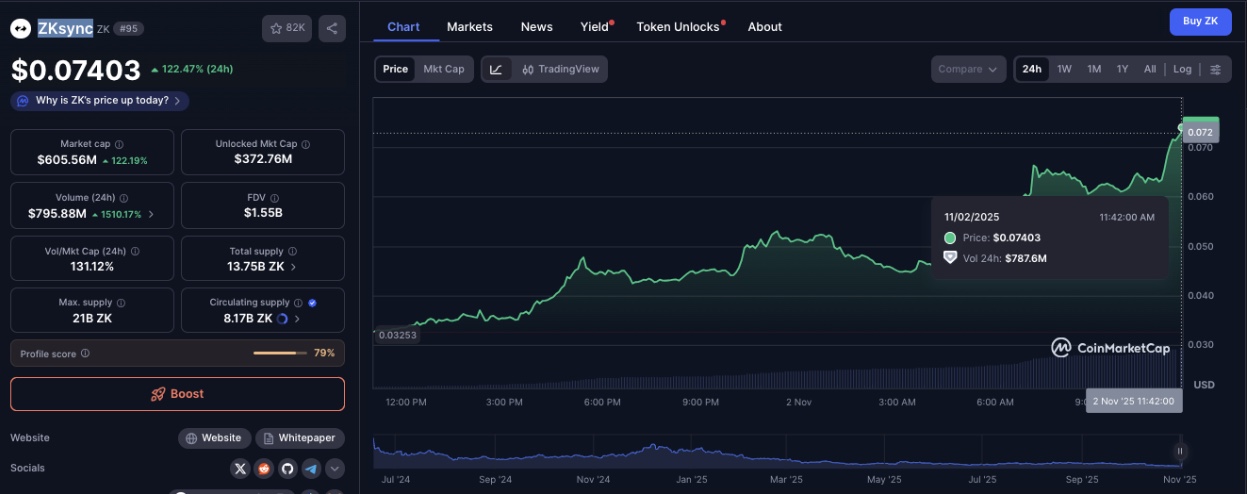
Task: Select the Mkt Cap chart toggle
Action: tap(444, 69)
